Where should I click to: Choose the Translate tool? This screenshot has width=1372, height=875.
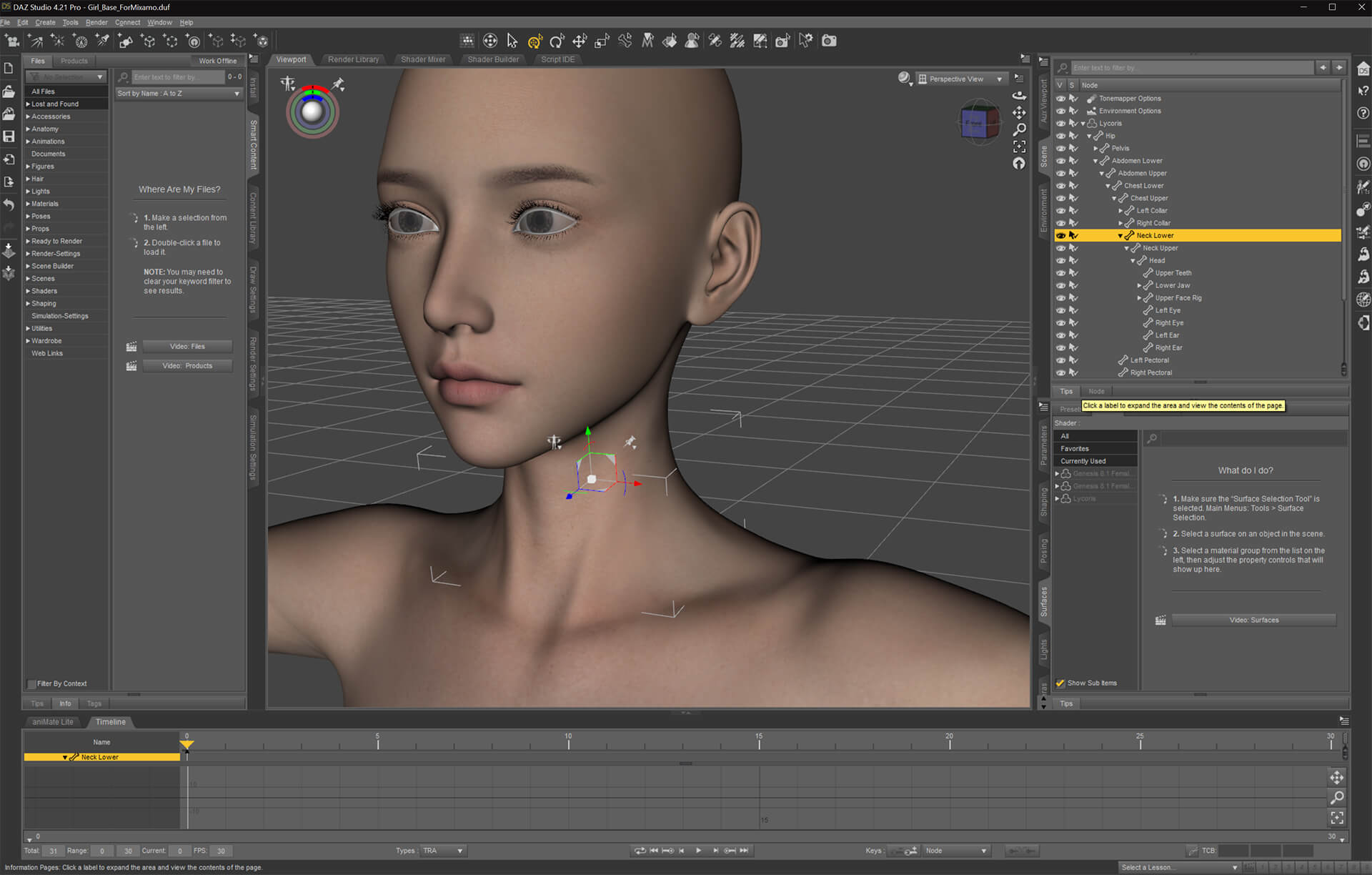pos(580,41)
